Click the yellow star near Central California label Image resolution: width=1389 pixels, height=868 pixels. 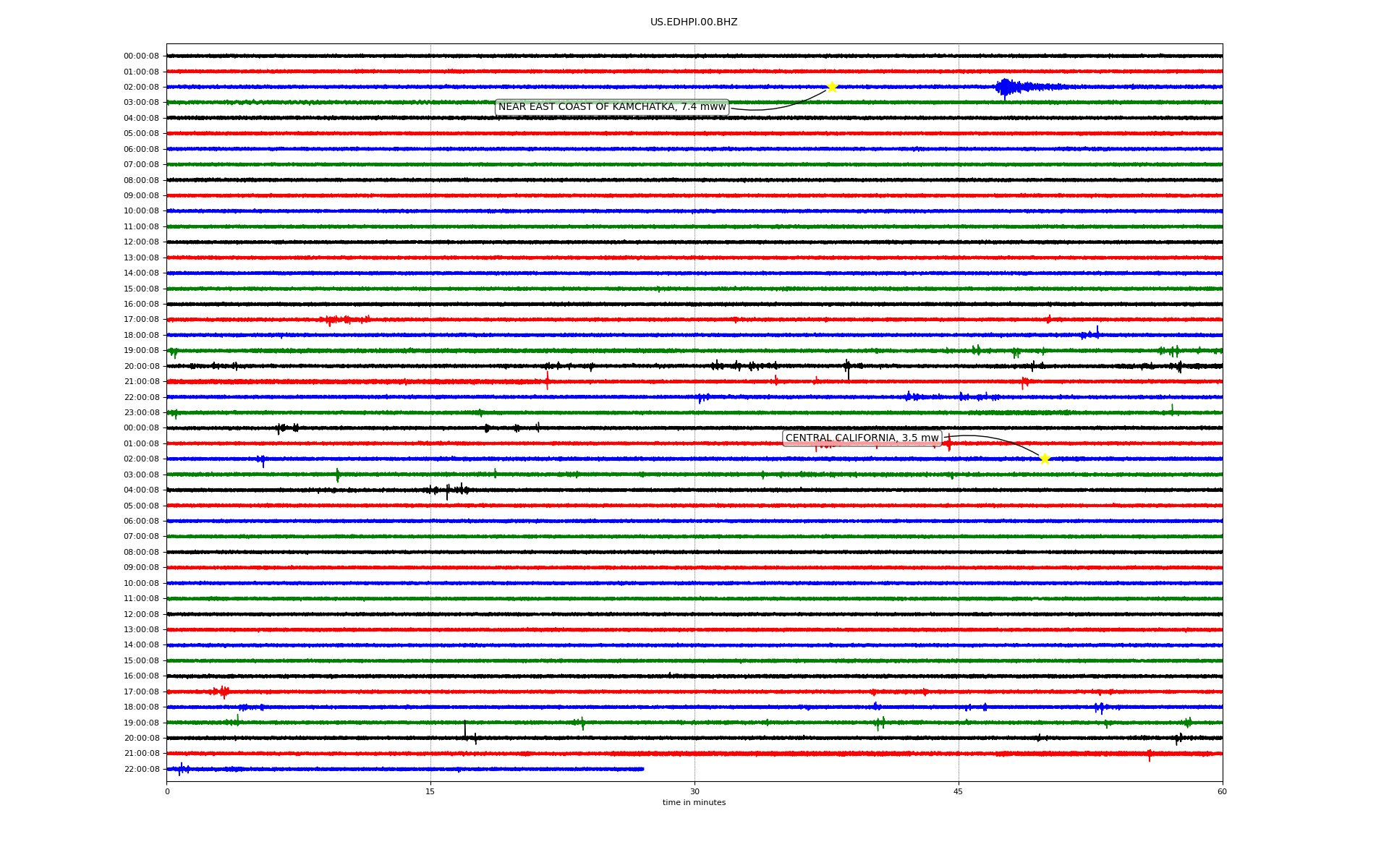pos(1044,459)
